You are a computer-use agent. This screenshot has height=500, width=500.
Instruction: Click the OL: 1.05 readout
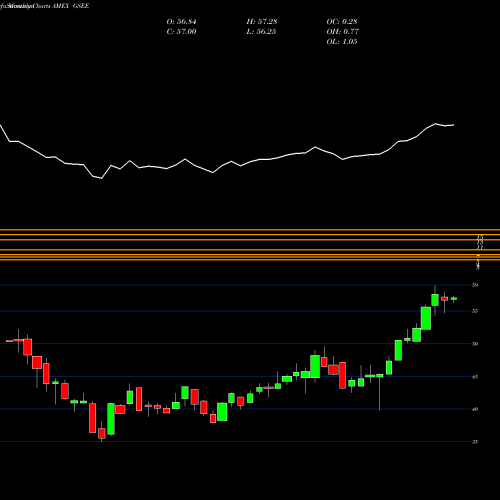tap(342, 42)
